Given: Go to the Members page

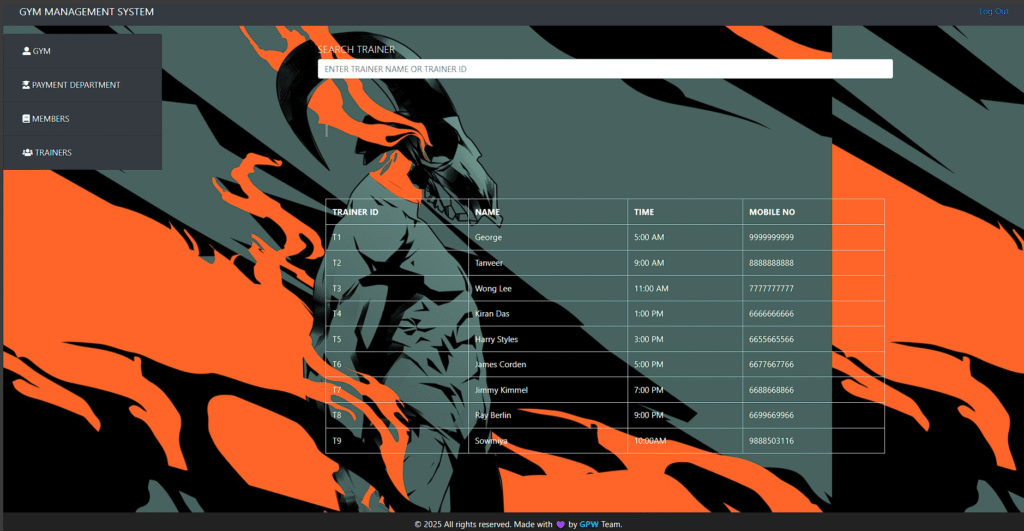Looking at the screenshot, I should (x=82, y=119).
